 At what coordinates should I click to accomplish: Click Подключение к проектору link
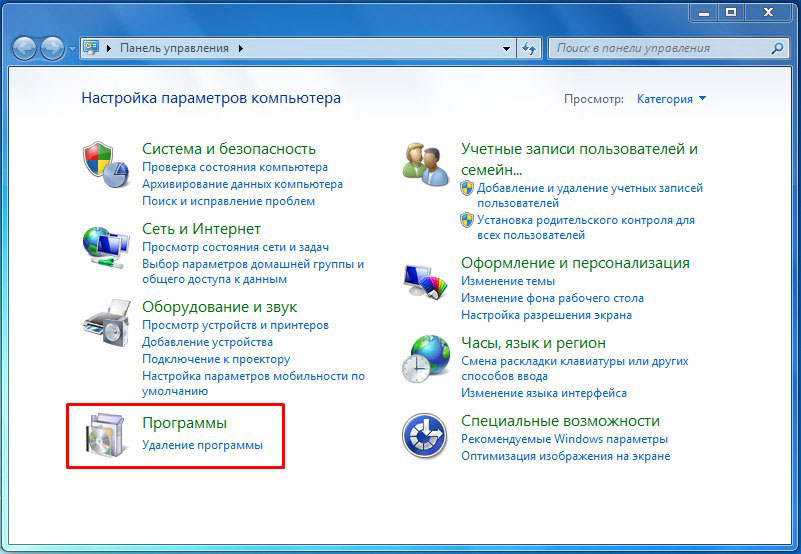216,359
